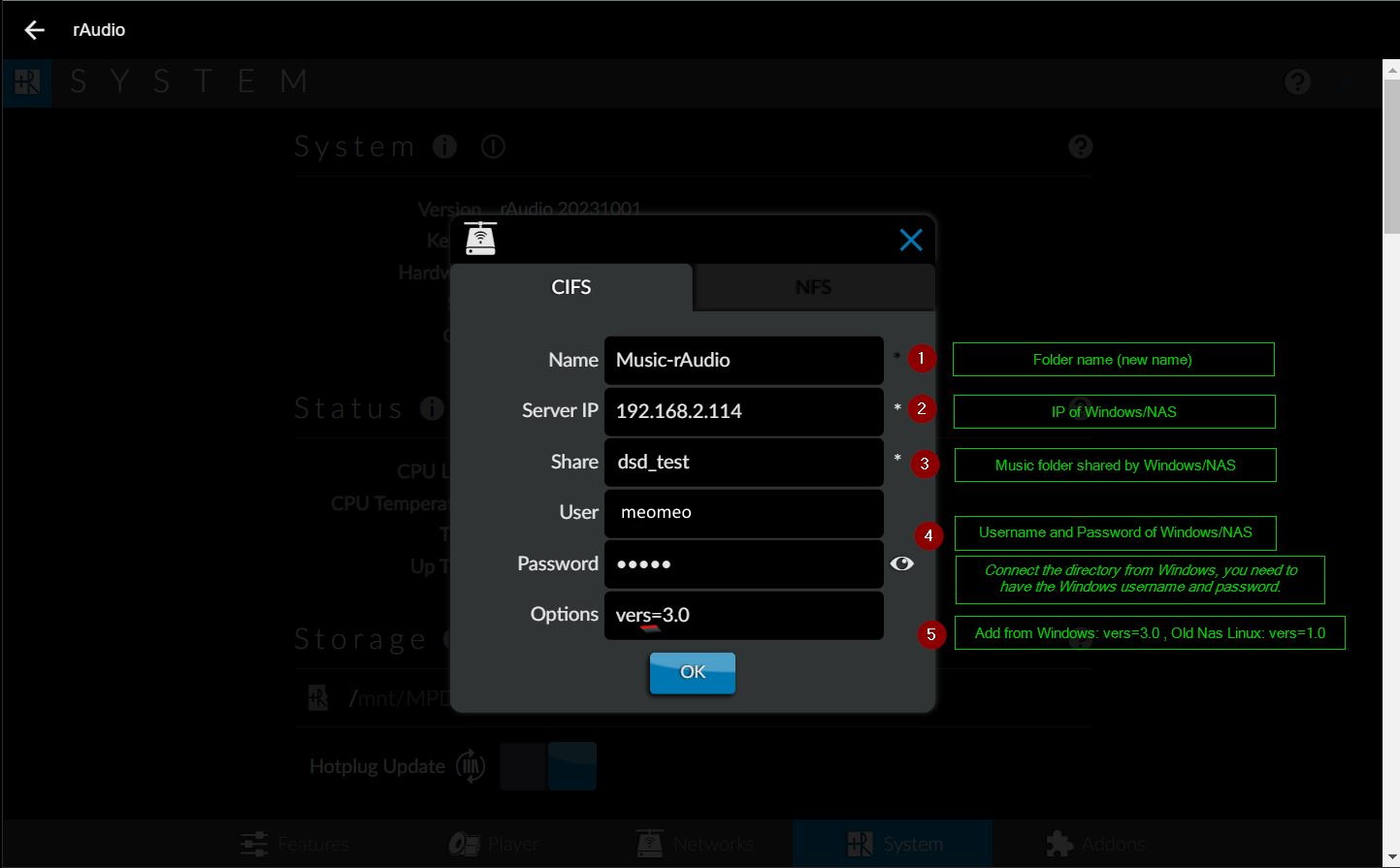The image size is (1400, 868).
Task: Click the info icon beside the Status heading
Action: 432,408
